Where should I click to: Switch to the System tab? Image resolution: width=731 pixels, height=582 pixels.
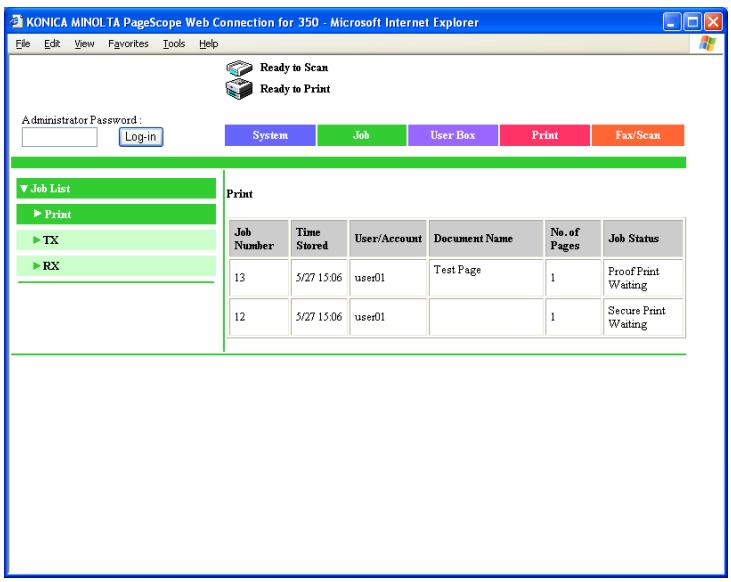point(270,135)
